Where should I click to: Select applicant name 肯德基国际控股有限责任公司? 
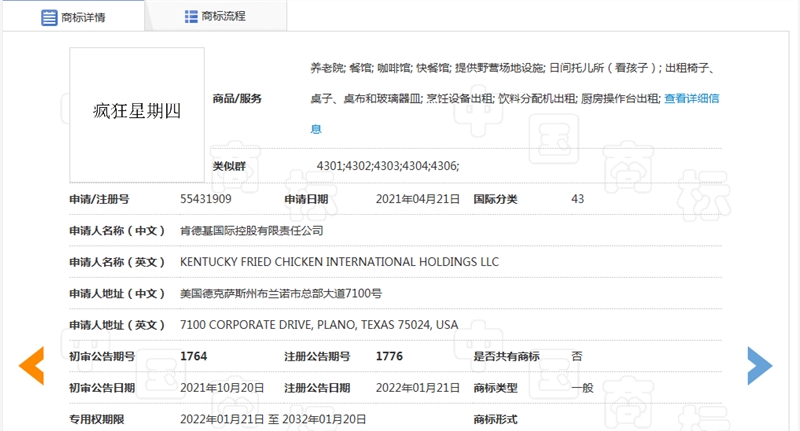click(x=252, y=231)
